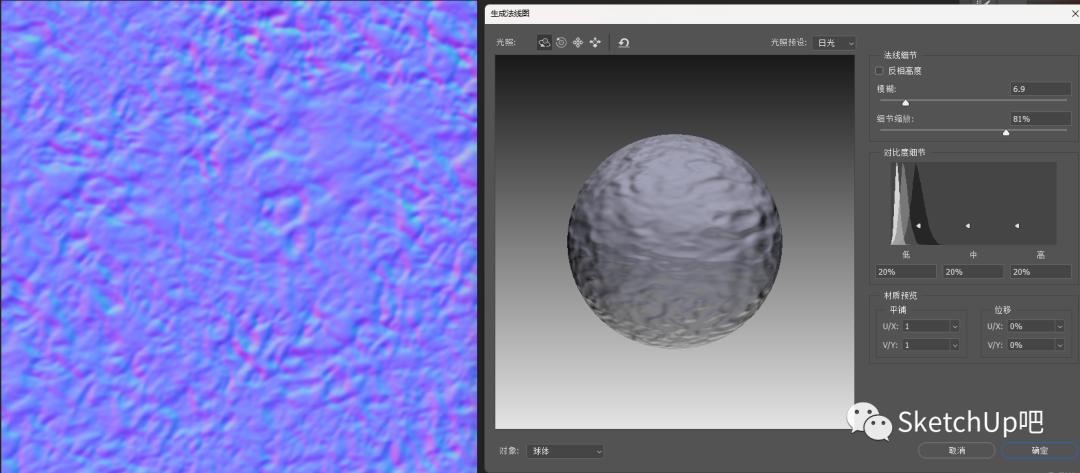Select the roll light tool icon

pyautogui.click(x=561, y=43)
